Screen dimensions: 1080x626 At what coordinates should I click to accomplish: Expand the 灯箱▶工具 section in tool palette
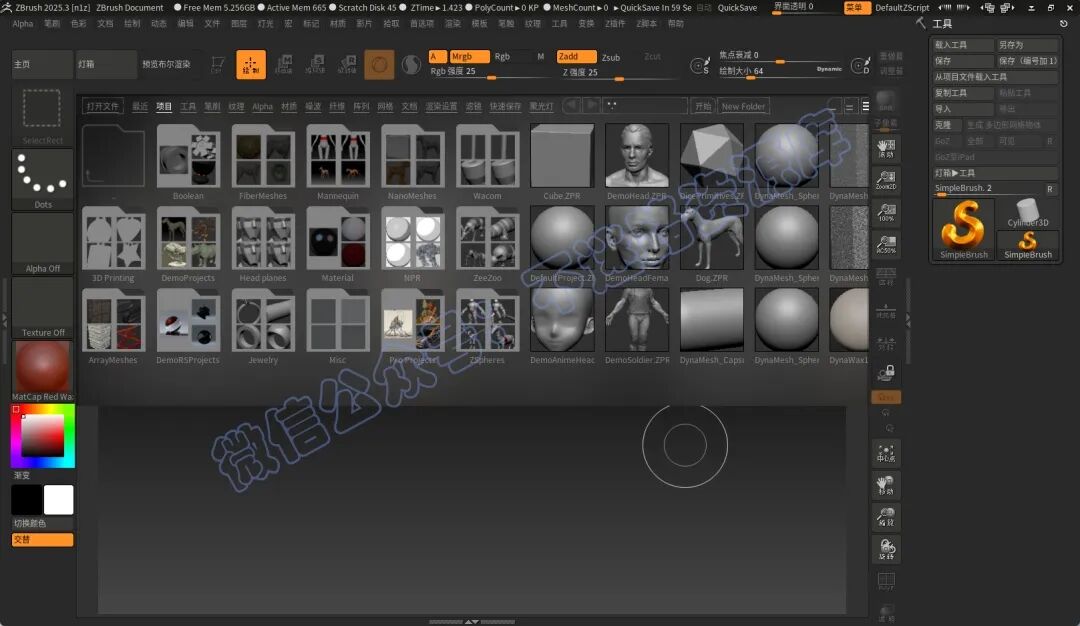pyautogui.click(x=995, y=173)
